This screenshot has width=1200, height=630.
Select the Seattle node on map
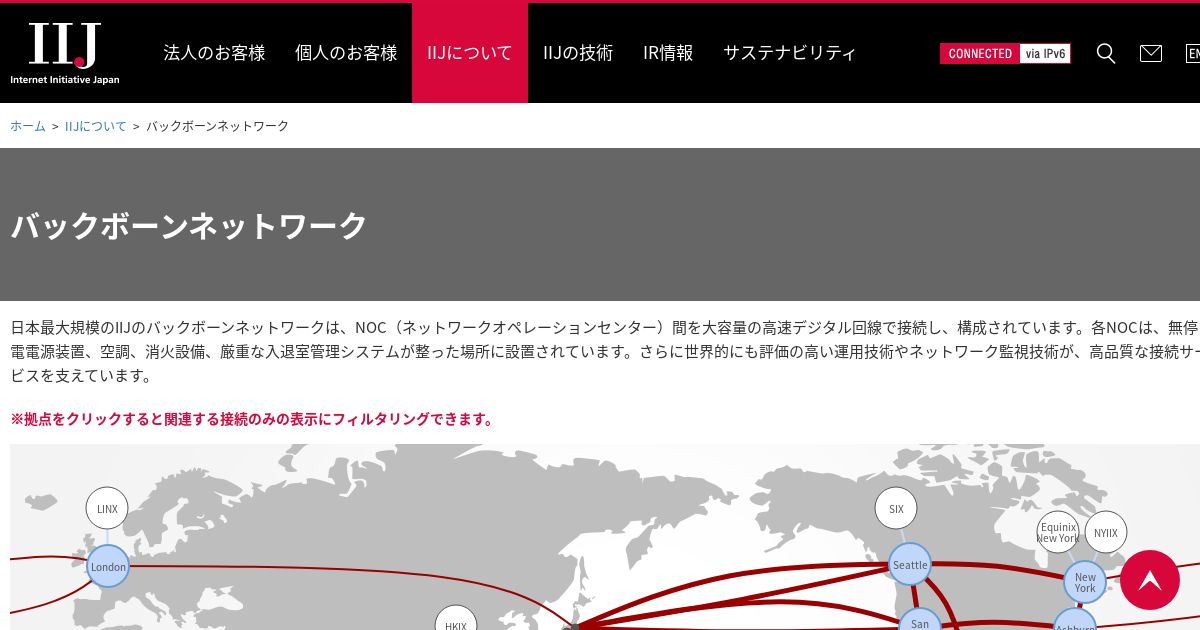coord(910,565)
